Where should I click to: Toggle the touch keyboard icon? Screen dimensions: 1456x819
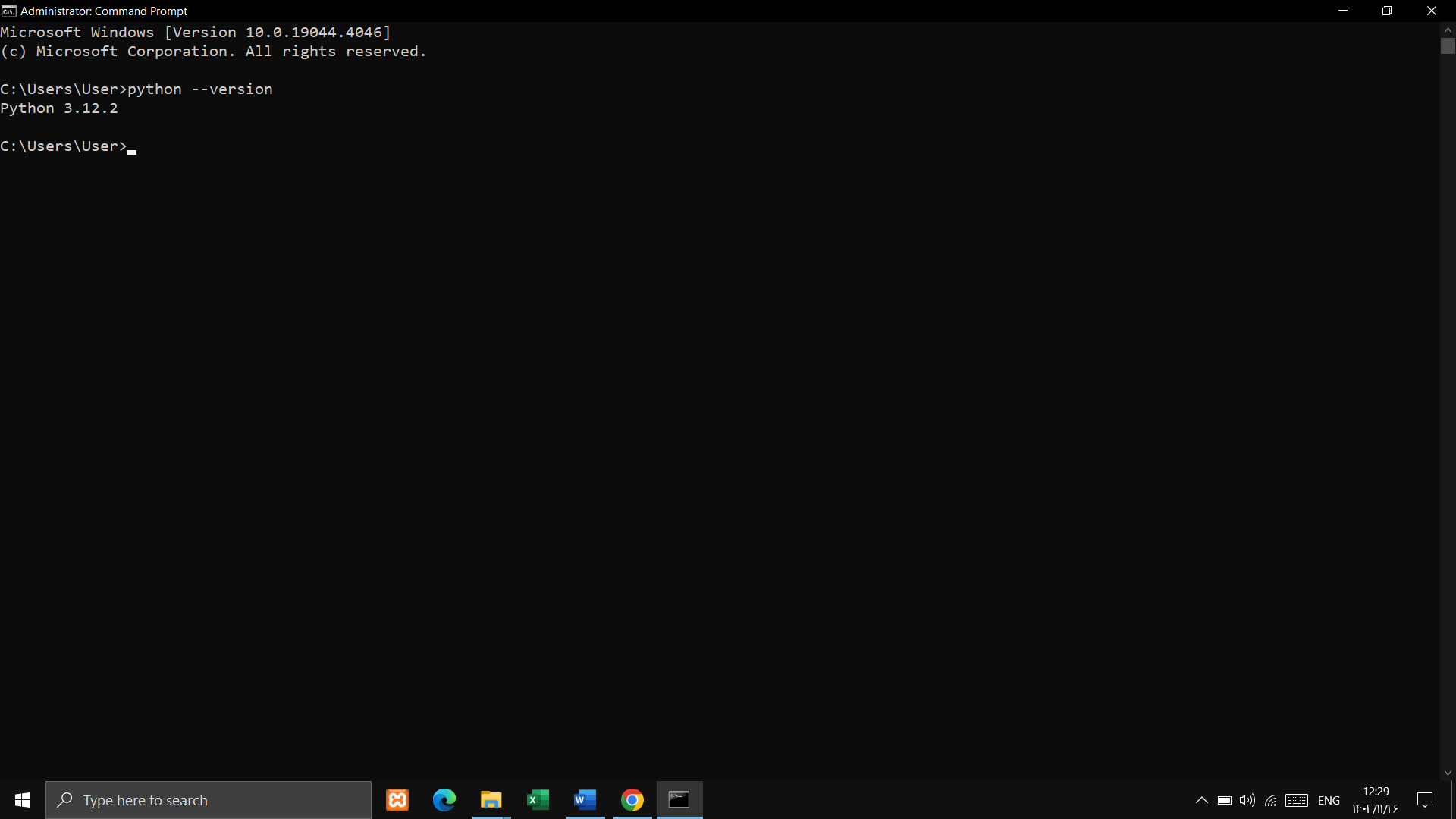click(x=1297, y=800)
